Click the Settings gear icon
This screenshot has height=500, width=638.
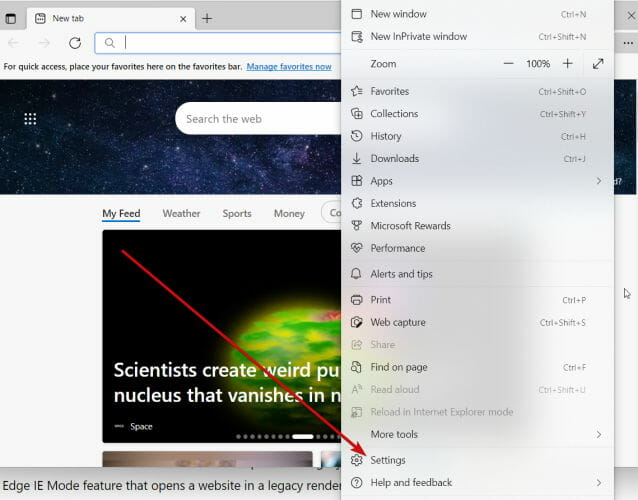356,460
